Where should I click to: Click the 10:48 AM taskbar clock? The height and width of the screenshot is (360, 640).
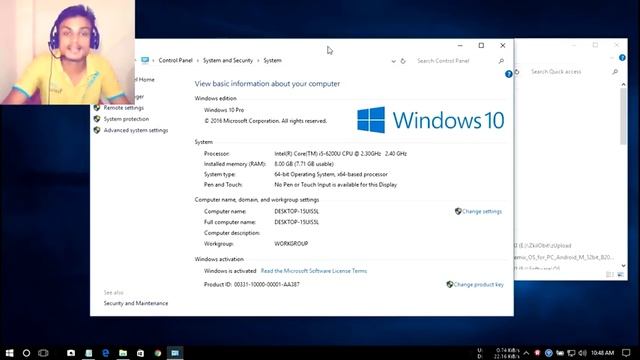pos(602,353)
